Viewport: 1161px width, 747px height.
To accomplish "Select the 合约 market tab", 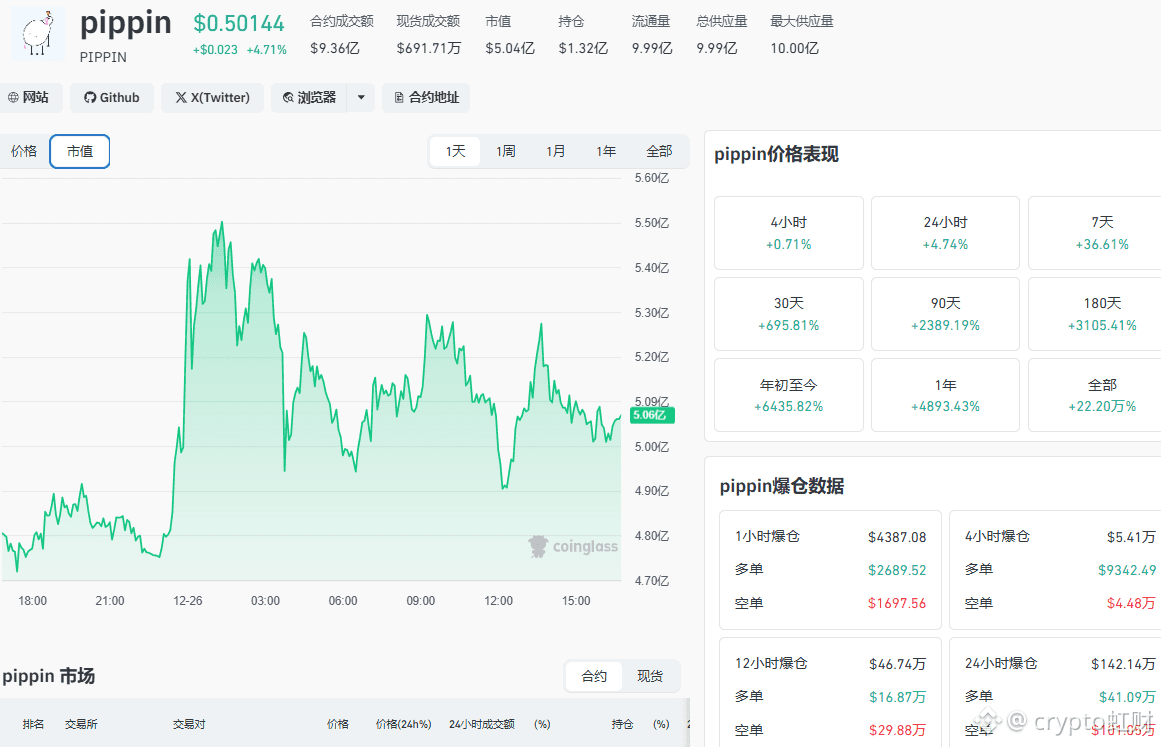I will (594, 676).
